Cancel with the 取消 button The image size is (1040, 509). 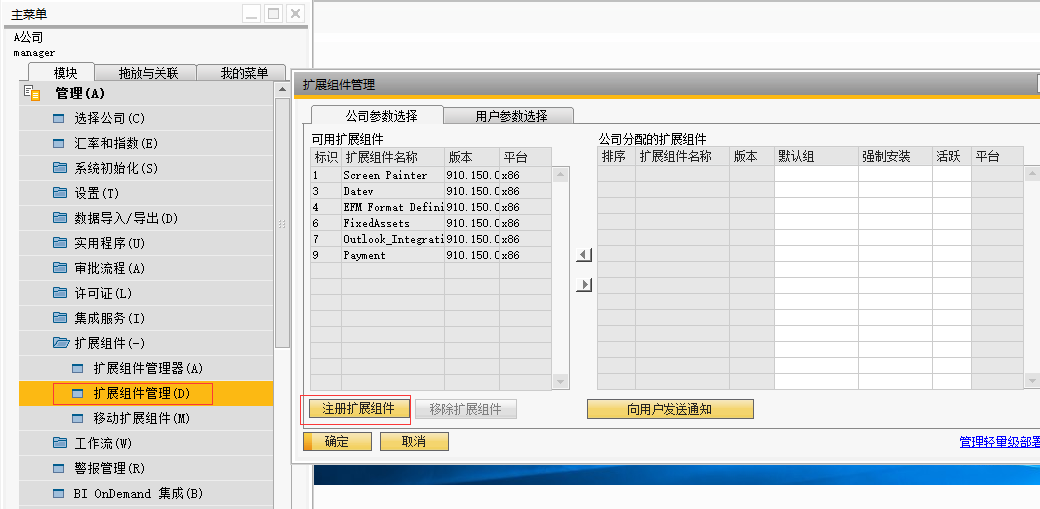click(414, 442)
